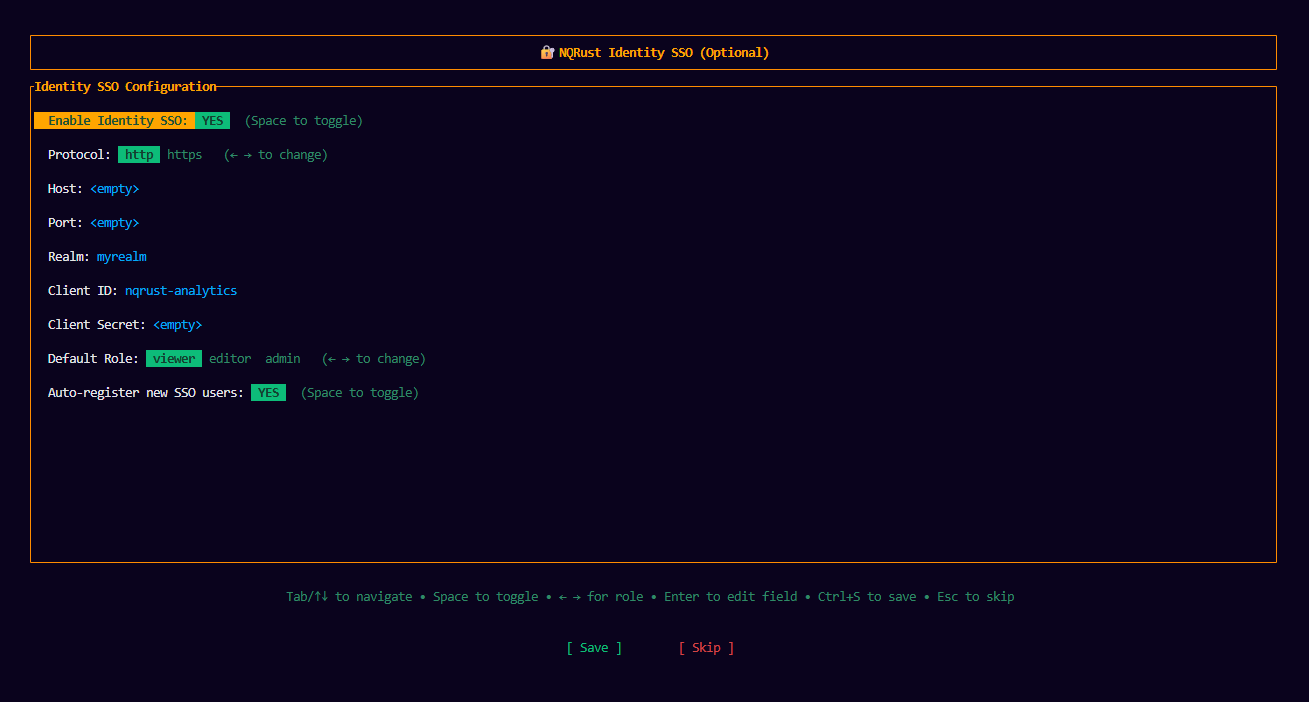Select the https protocol option

[184, 155]
